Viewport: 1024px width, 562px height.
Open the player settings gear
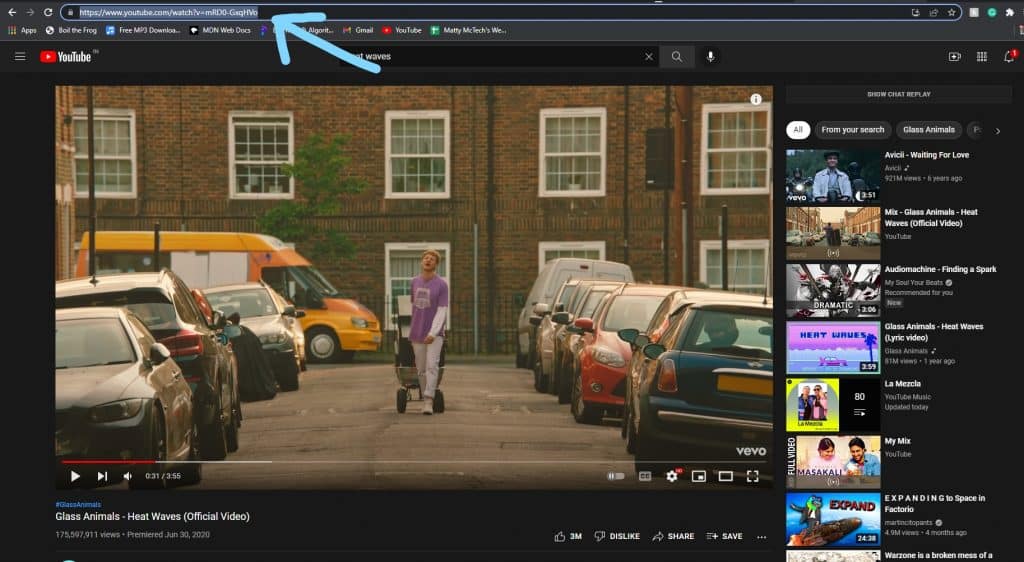click(672, 476)
